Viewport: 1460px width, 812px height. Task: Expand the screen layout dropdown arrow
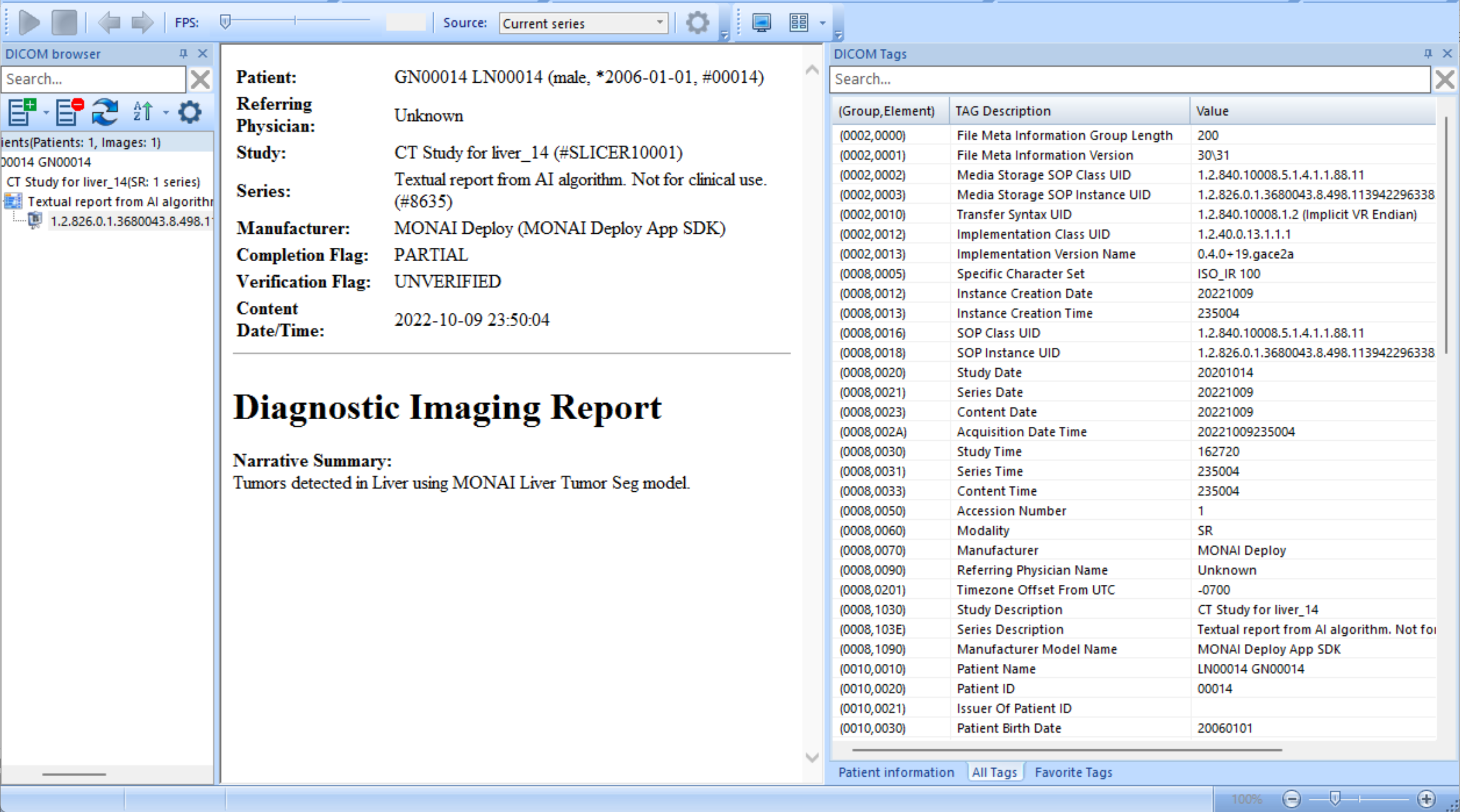(822, 23)
